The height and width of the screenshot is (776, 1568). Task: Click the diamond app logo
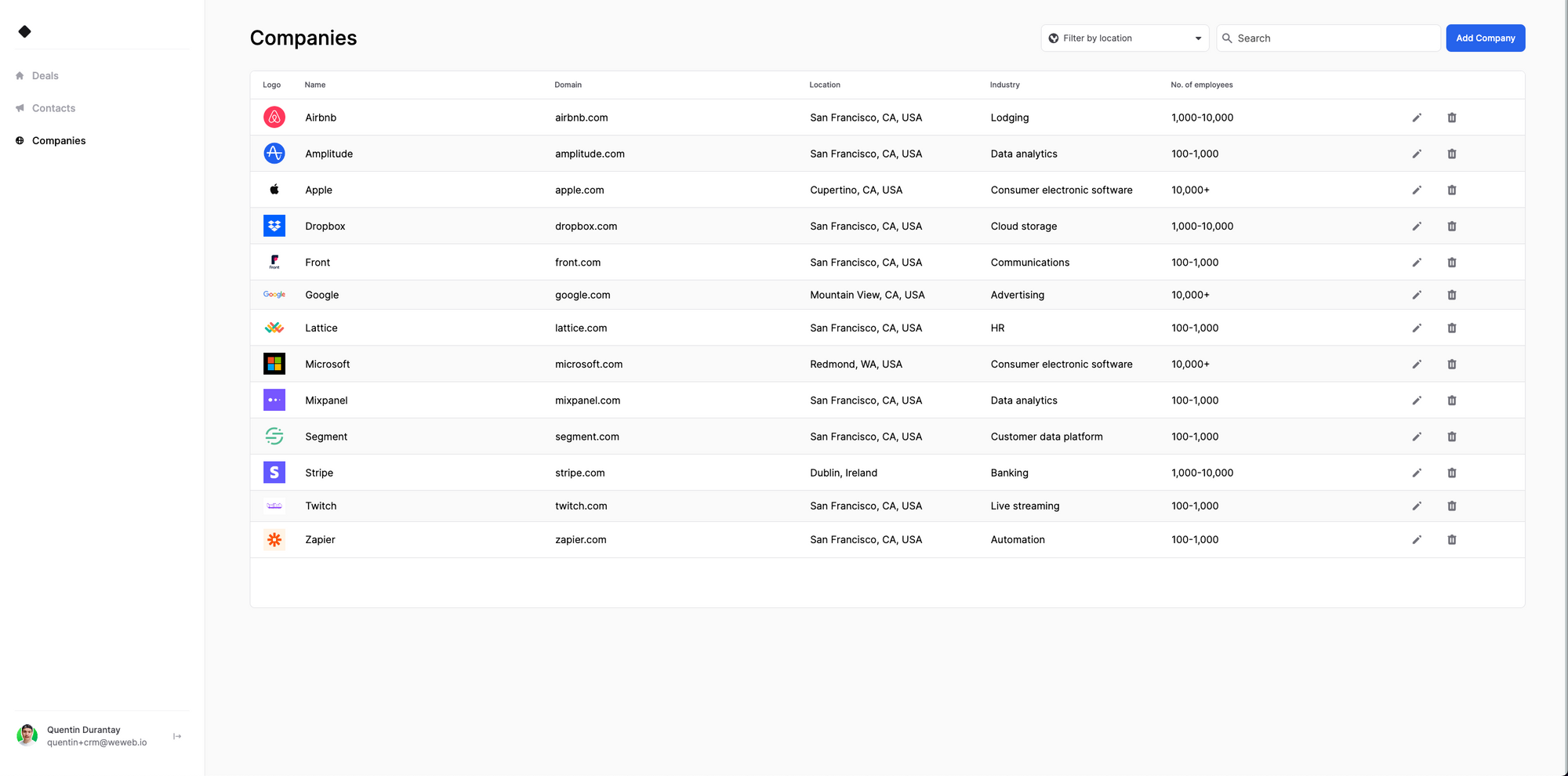coord(24,31)
